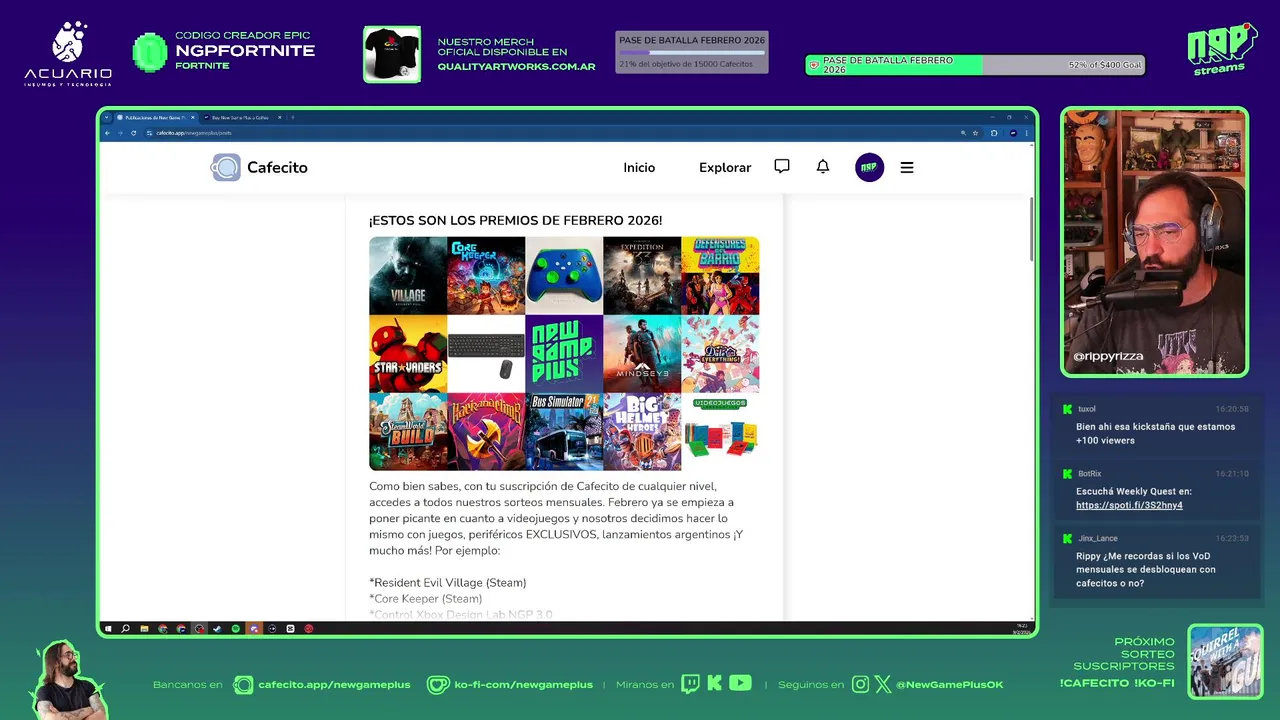Open the Chrome three-dot menu
This screenshot has width=1280, height=720.
(x=1026, y=133)
